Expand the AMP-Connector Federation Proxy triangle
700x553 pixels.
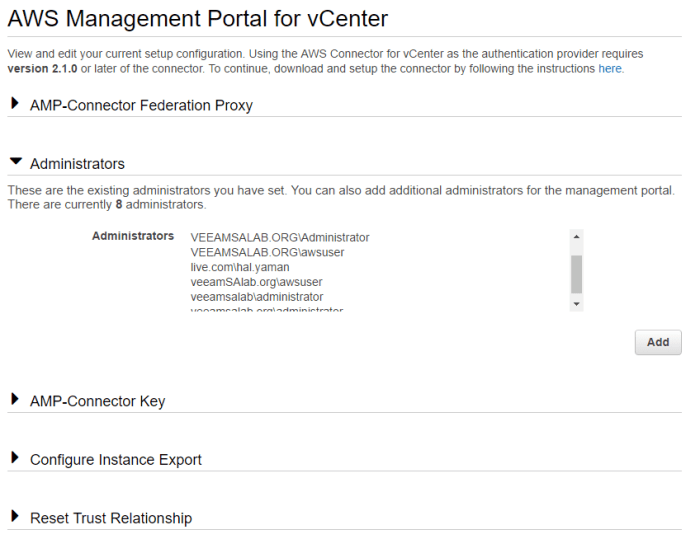15,104
